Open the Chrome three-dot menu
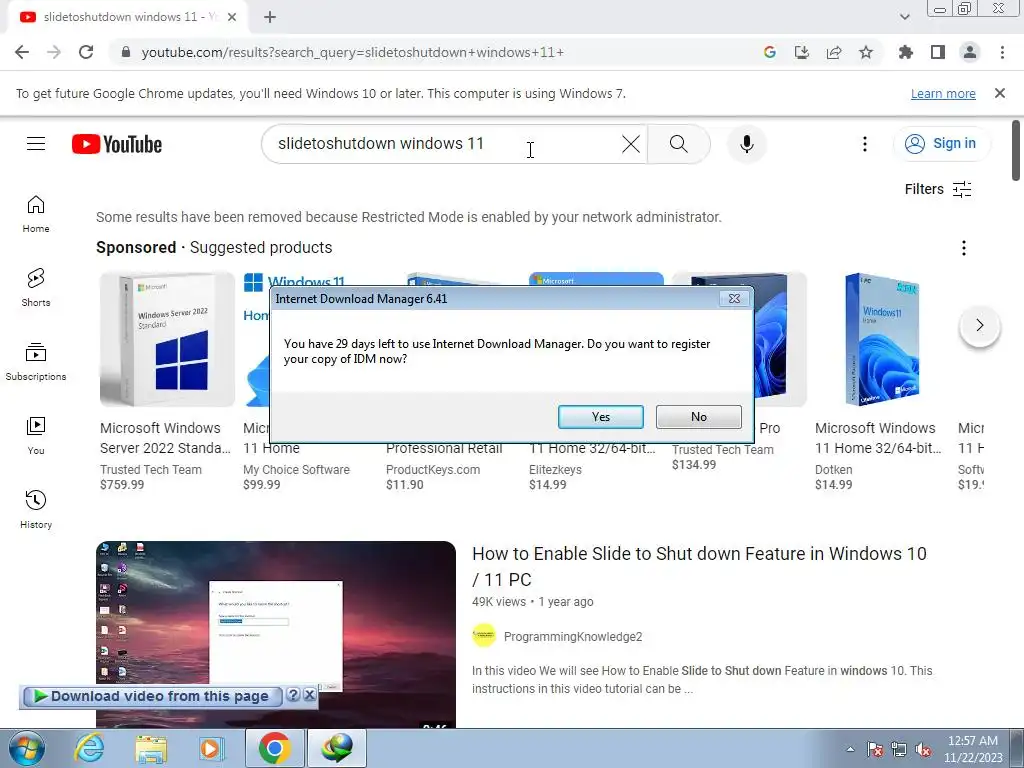 coord(1002,52)
